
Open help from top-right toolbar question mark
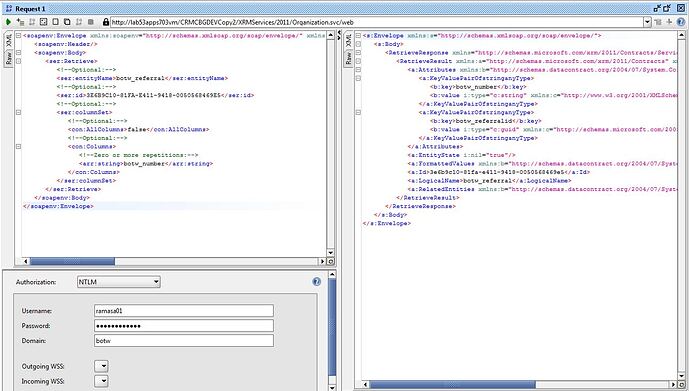point(681,22)
